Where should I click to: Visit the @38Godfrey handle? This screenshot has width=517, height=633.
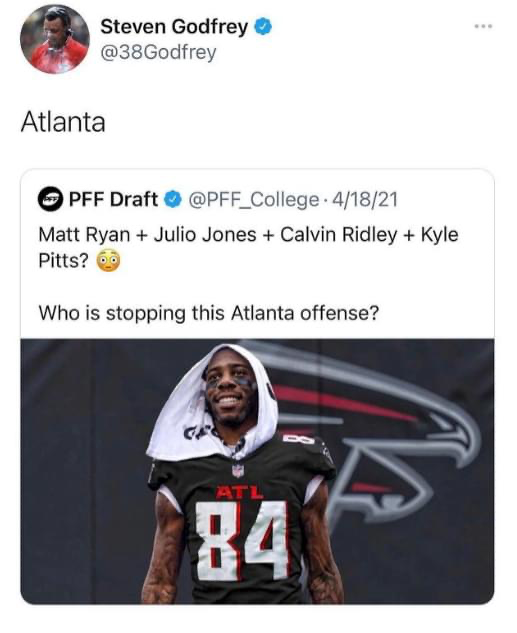[x=158, y=53]
